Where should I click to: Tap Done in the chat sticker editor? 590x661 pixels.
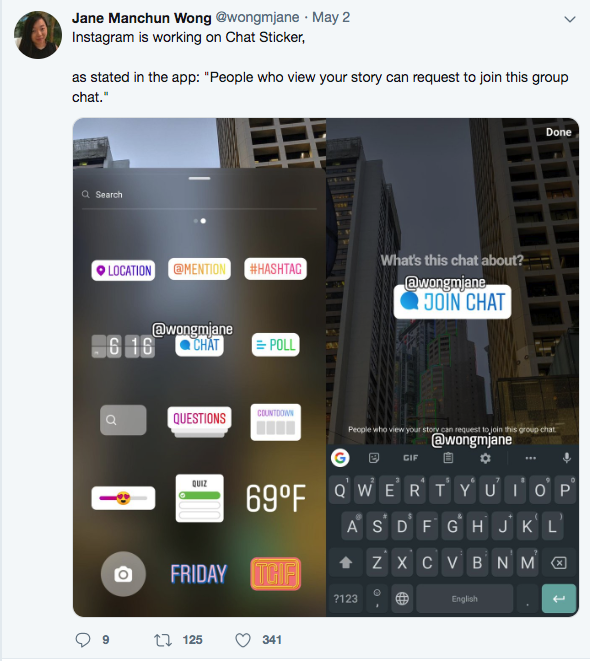(558, 132)
